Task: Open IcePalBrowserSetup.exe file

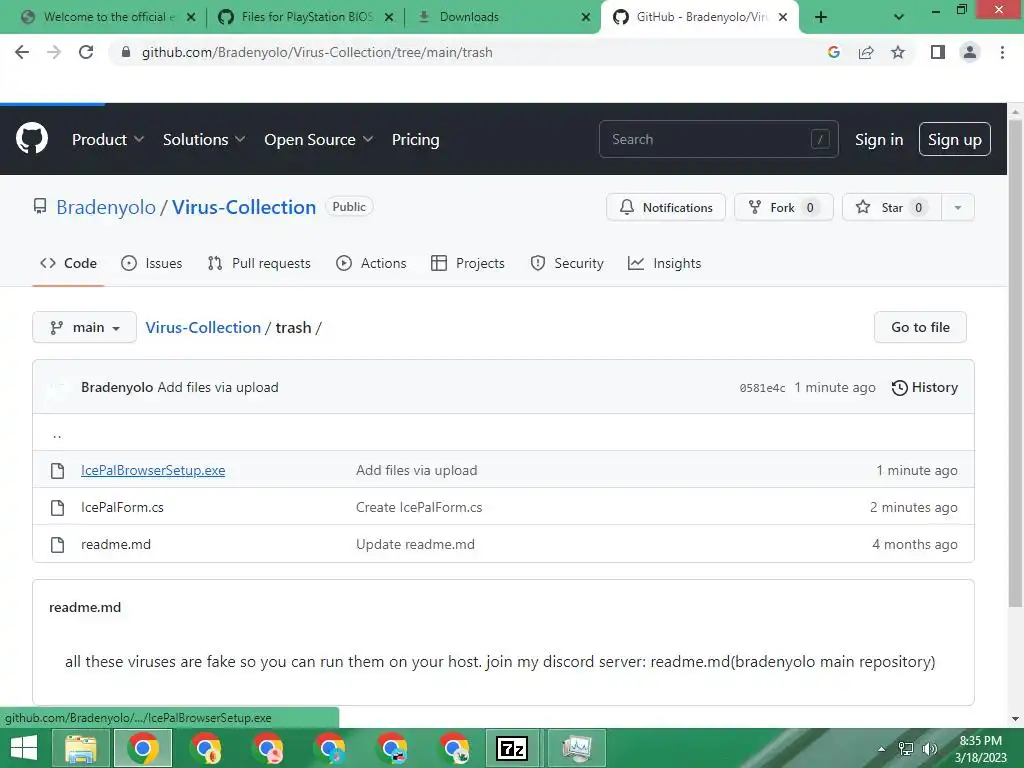Action: point(153,470)
